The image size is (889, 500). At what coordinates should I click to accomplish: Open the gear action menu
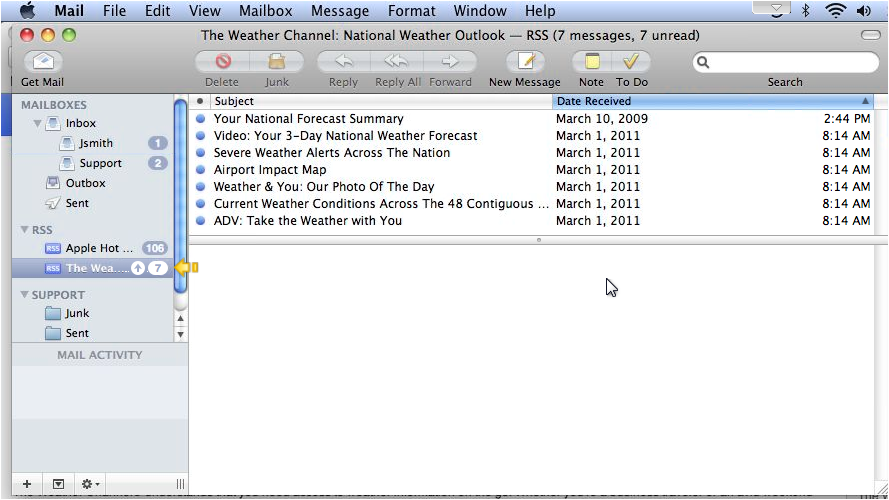89,484
